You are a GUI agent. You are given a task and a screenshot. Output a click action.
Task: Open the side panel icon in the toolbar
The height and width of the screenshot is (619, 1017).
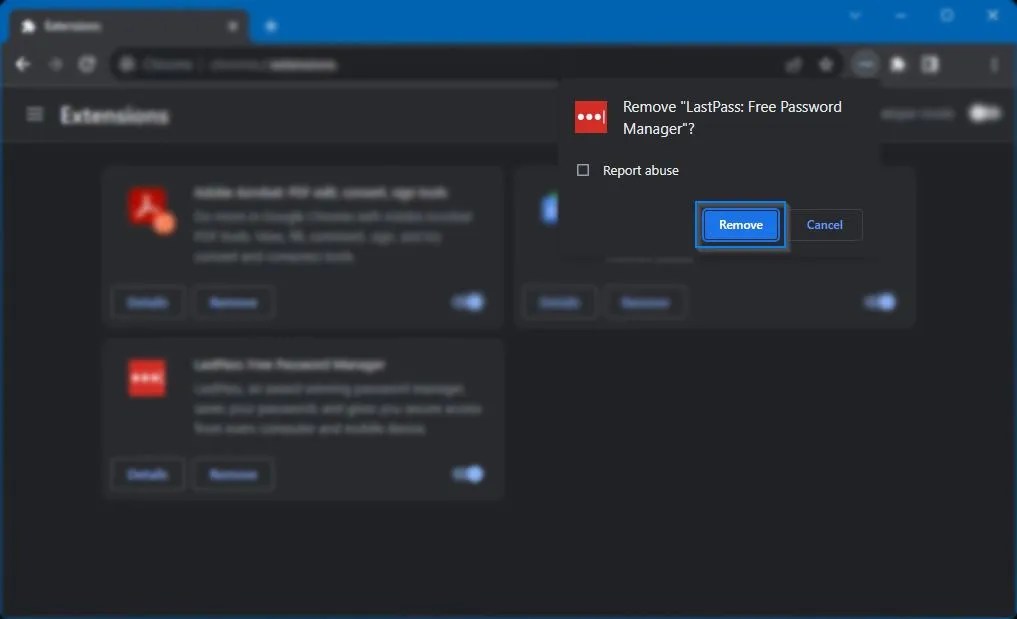tap(930, 64)
